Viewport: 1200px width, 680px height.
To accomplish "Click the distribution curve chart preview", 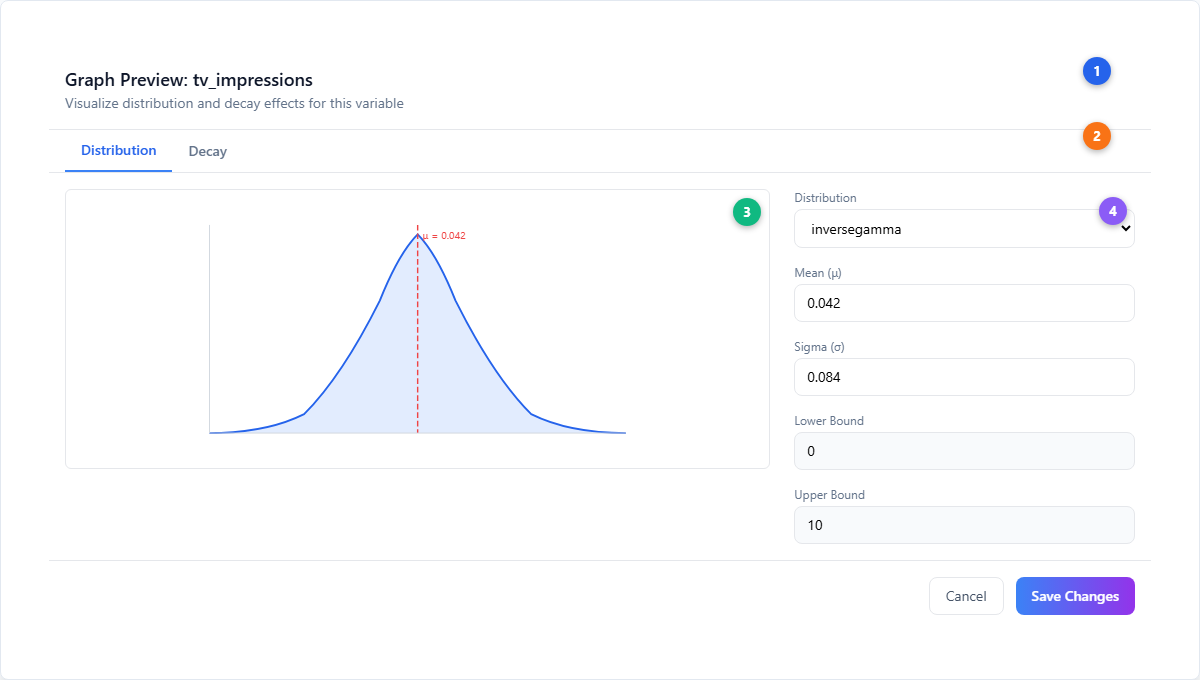I will [417, 329].
